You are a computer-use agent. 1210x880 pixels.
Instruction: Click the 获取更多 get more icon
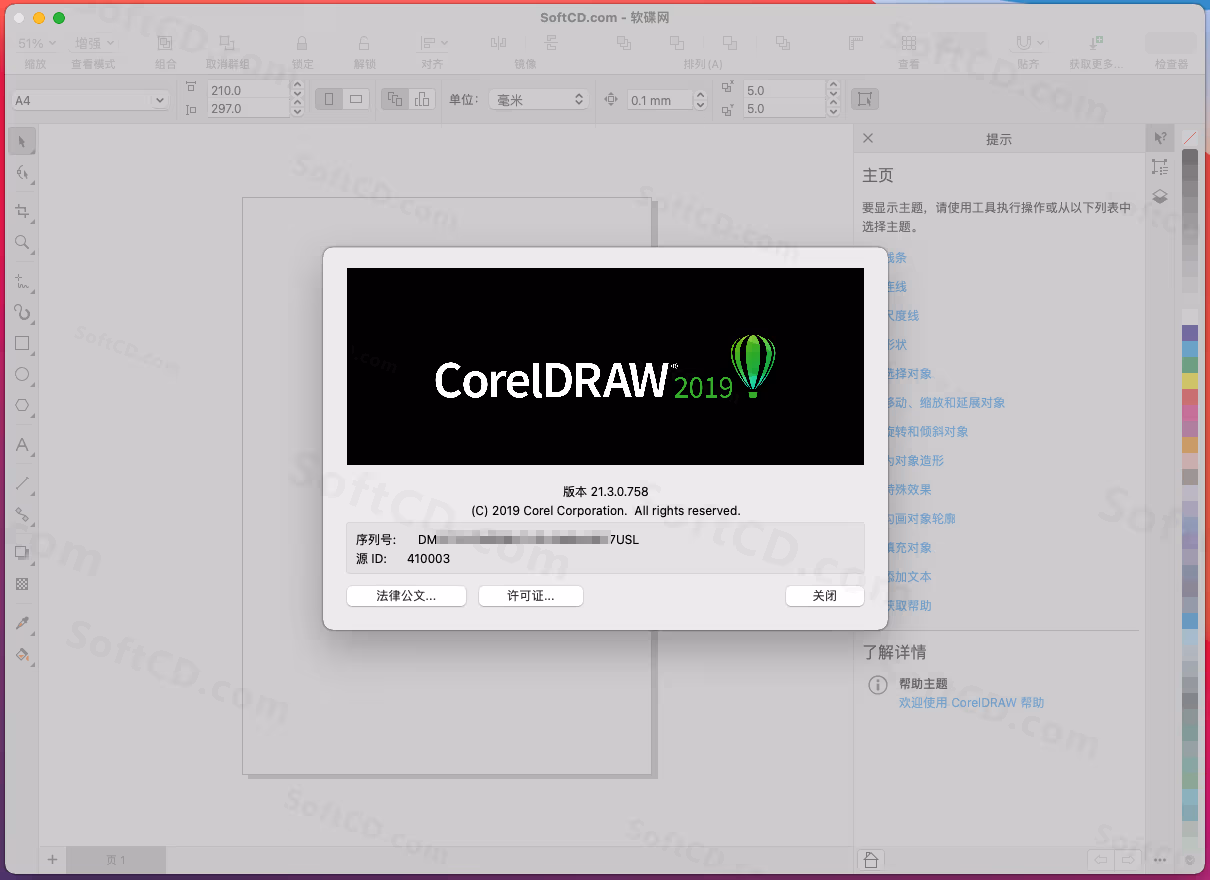click(1096, 43)
